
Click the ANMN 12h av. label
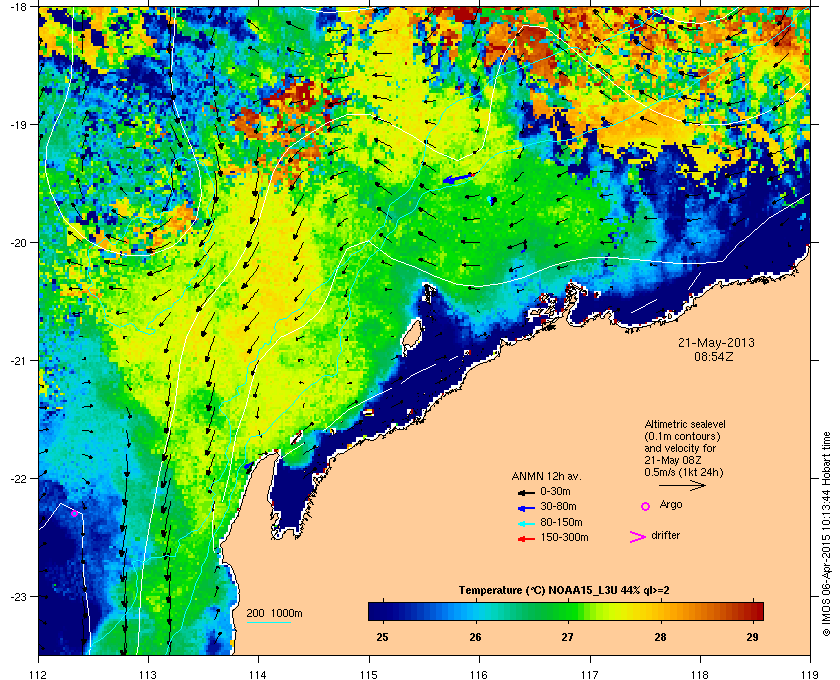click(x=546, y=476)
